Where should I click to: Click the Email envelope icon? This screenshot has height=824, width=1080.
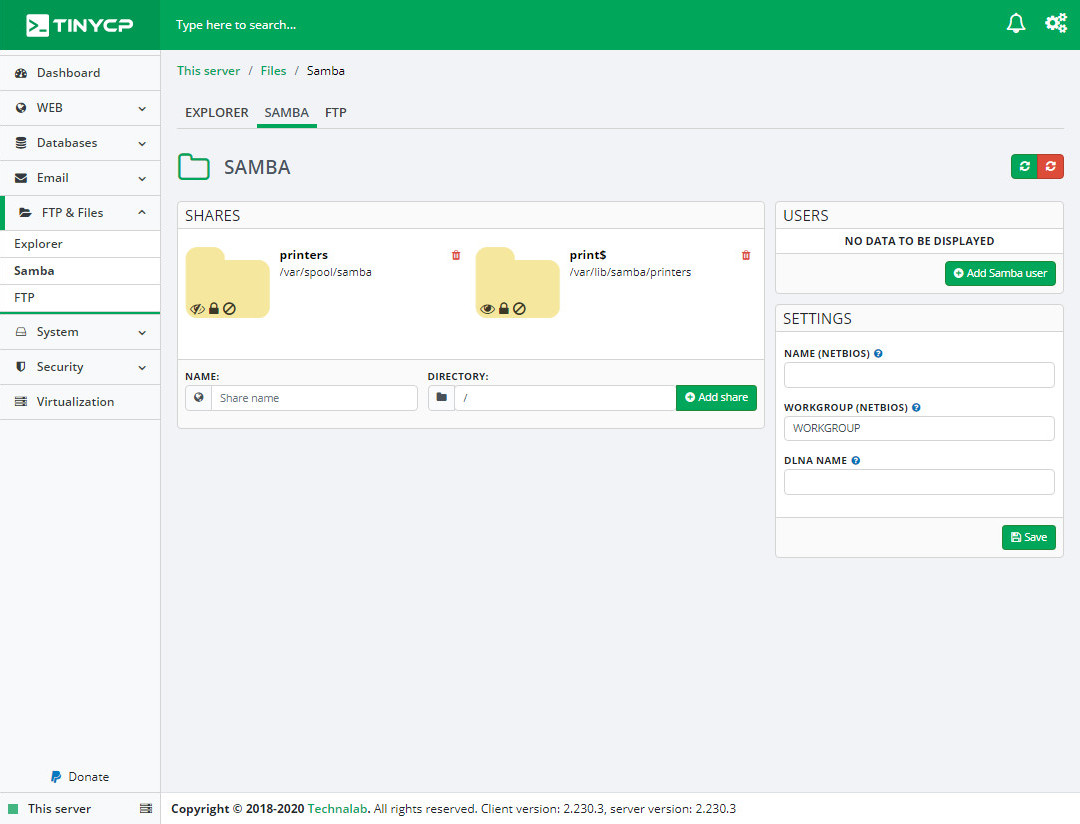click(x=21, y=178)
